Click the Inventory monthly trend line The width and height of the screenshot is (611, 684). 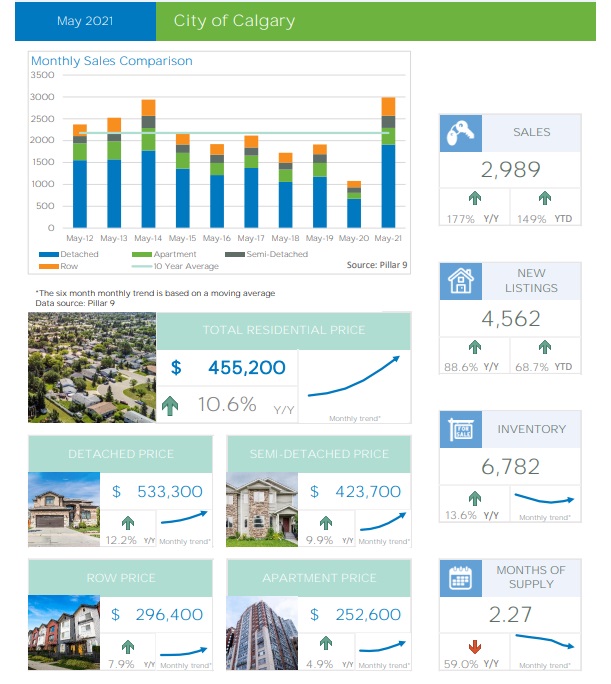click(544, 498)
